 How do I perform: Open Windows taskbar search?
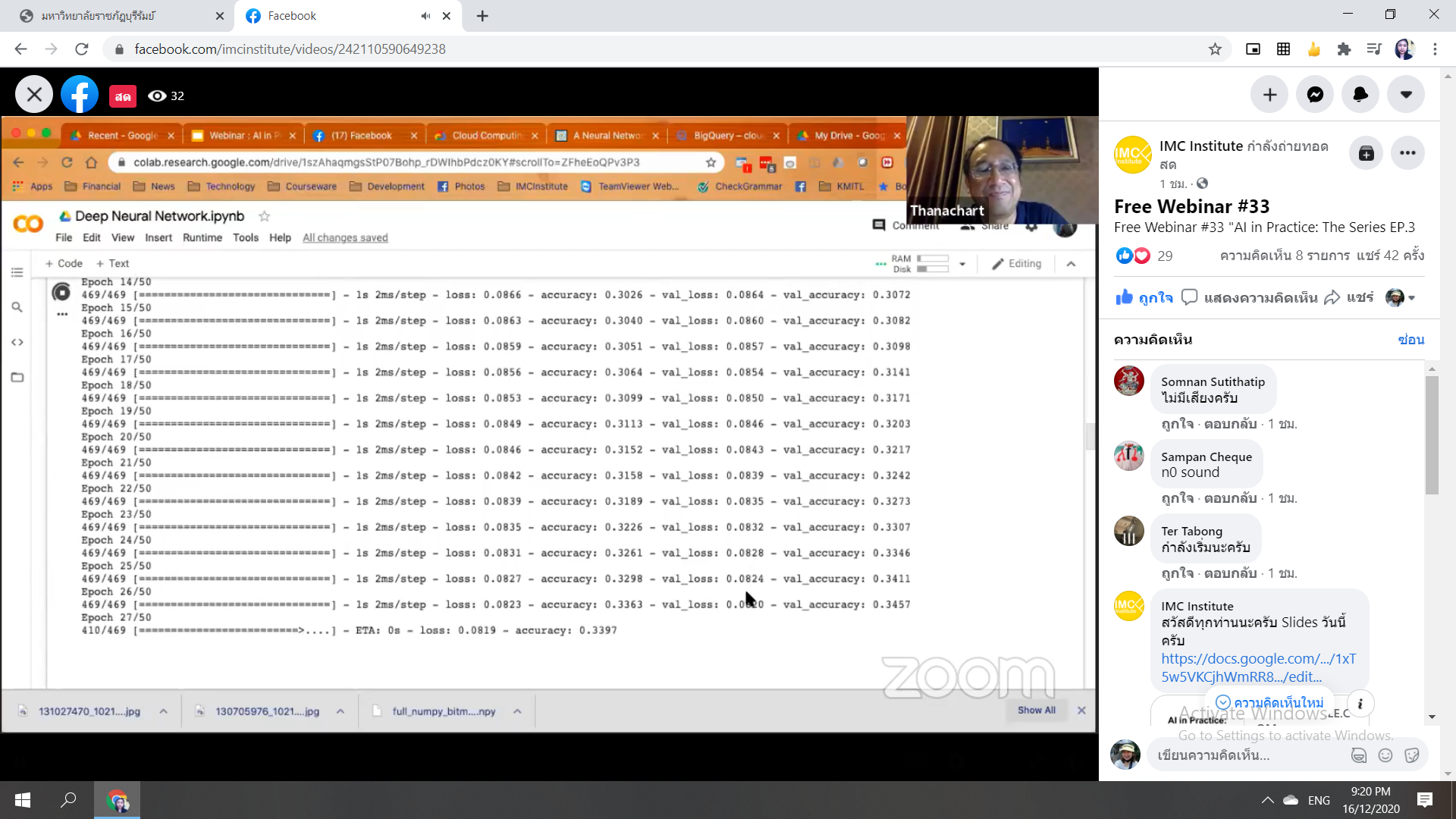coord(68,800)
